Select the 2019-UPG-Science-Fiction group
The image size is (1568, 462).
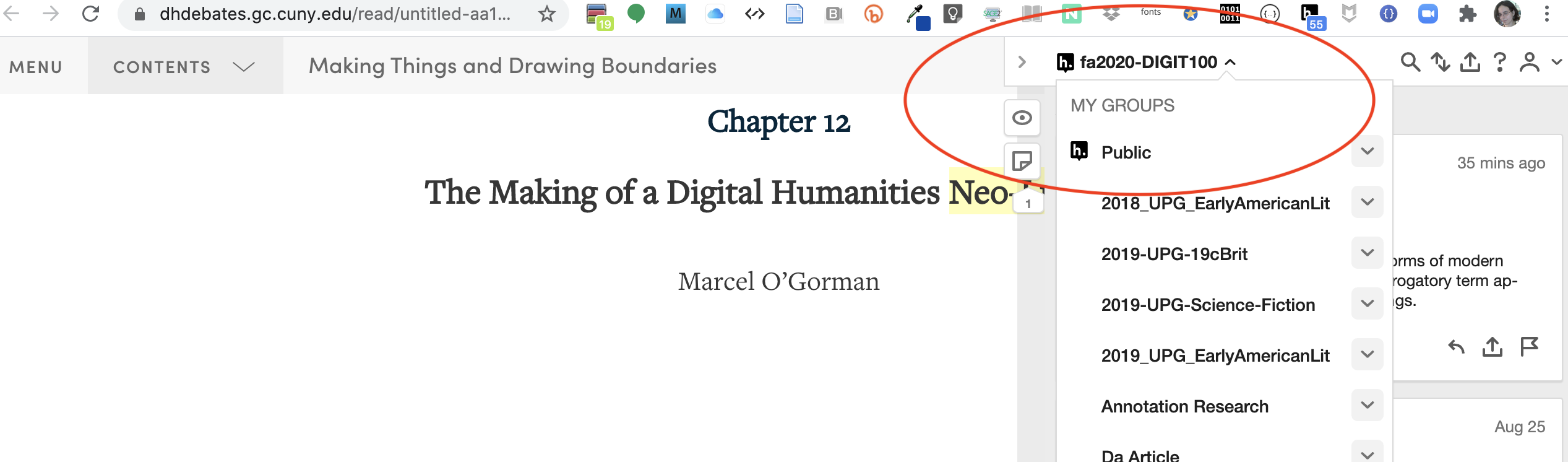point(1208,305)
